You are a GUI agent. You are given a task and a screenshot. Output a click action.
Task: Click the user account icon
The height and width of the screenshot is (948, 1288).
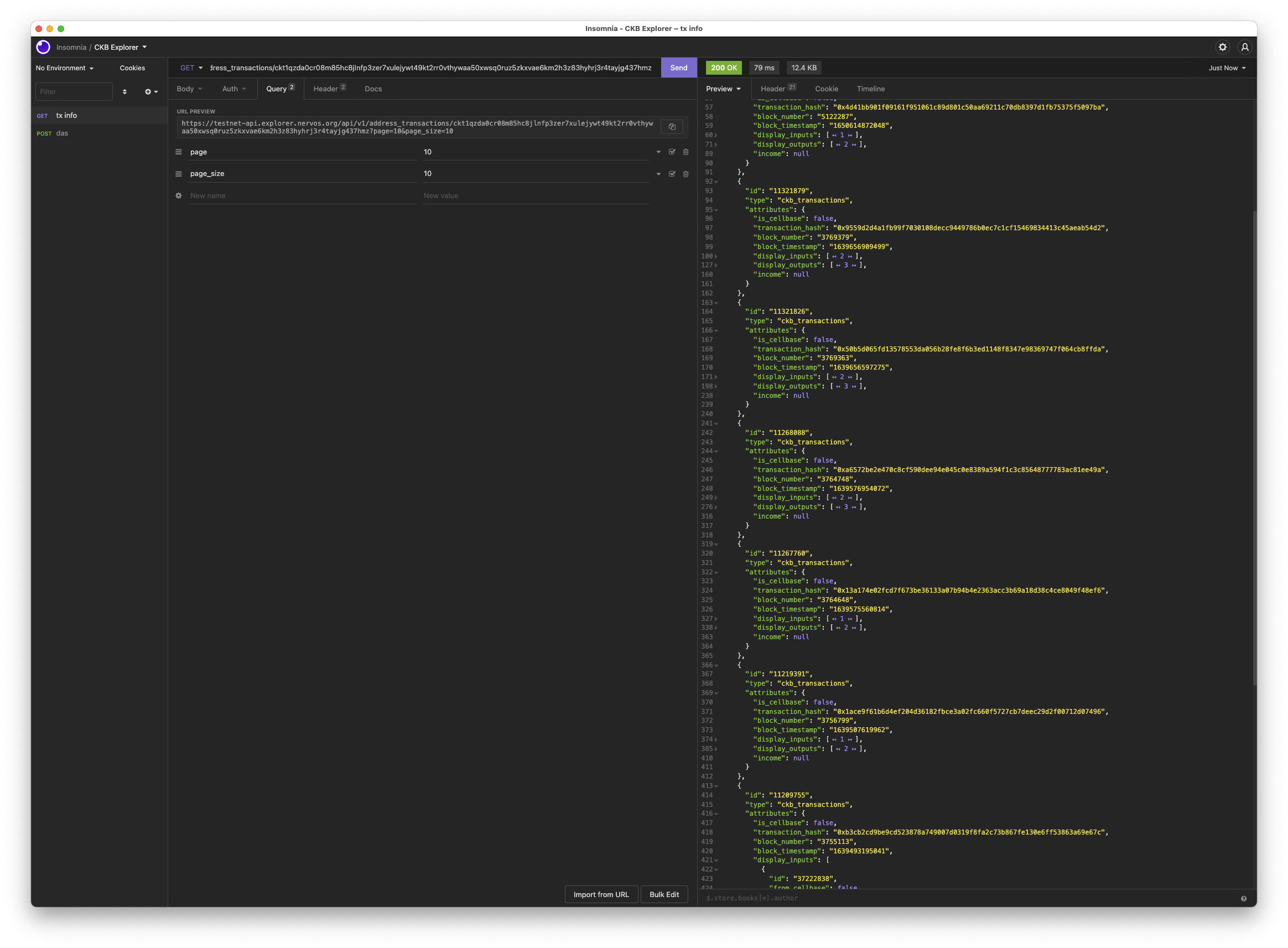click(x=1244, y=47)
